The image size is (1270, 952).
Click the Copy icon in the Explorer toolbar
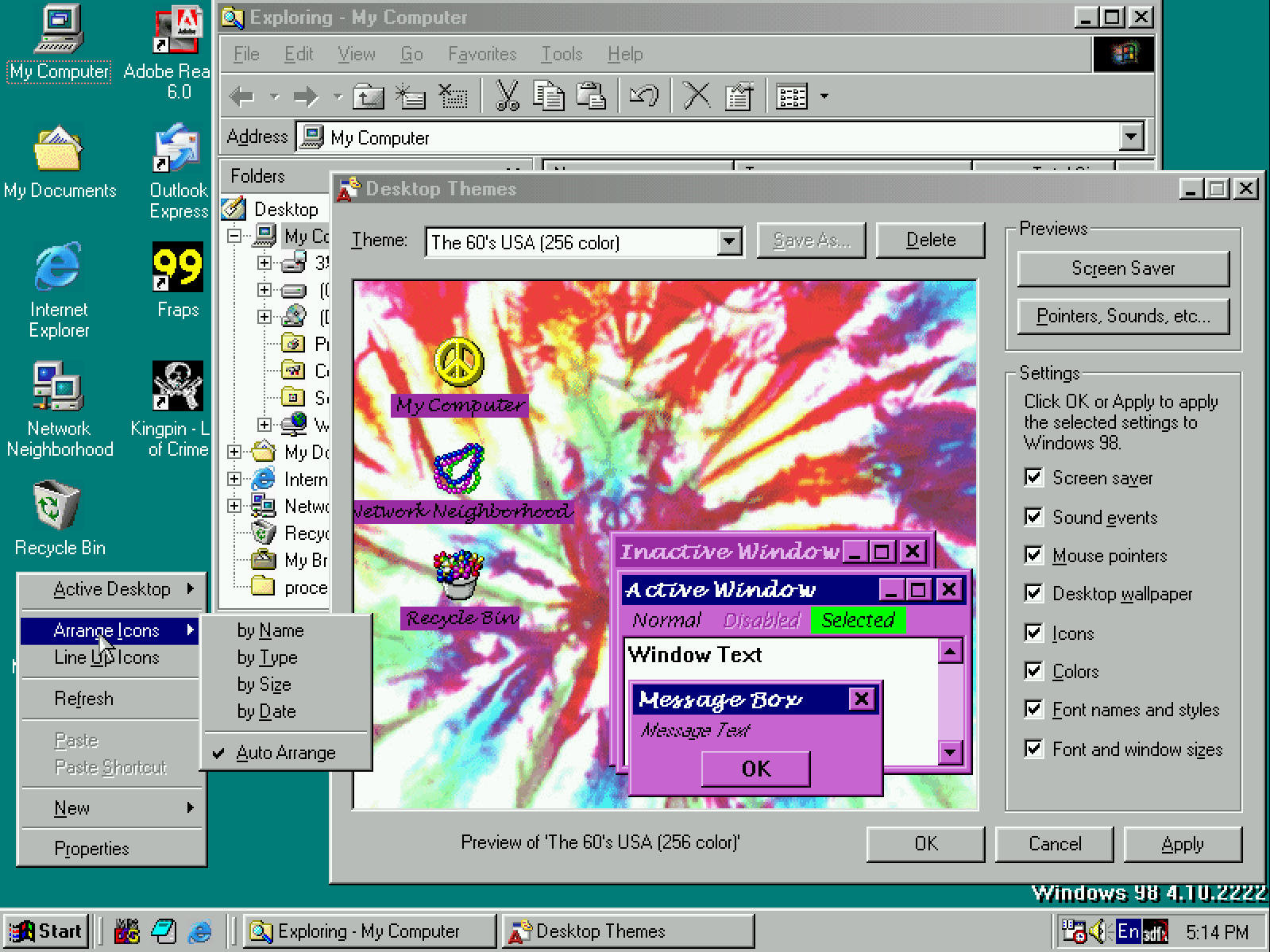pos(548,97)
